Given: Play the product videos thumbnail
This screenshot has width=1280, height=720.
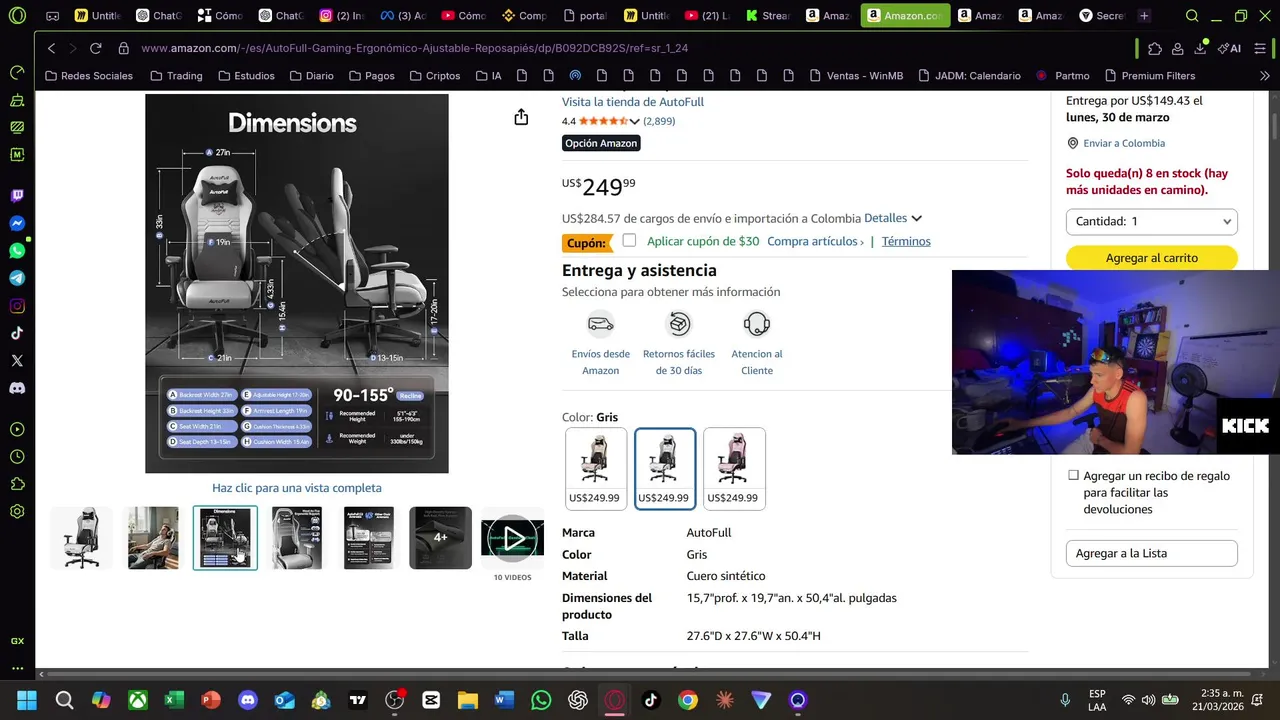Looking at the screenshot, I should (x=513, y=538).
